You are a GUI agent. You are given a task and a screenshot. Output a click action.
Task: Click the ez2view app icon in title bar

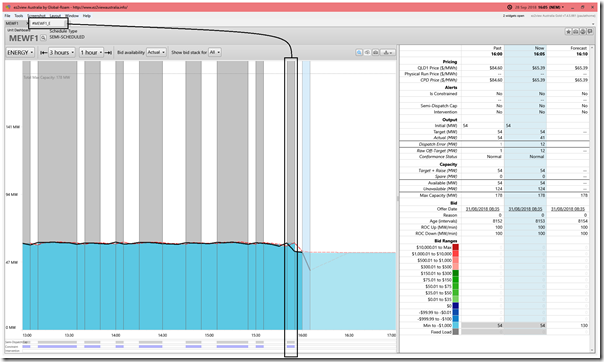(x=8, y=7)
